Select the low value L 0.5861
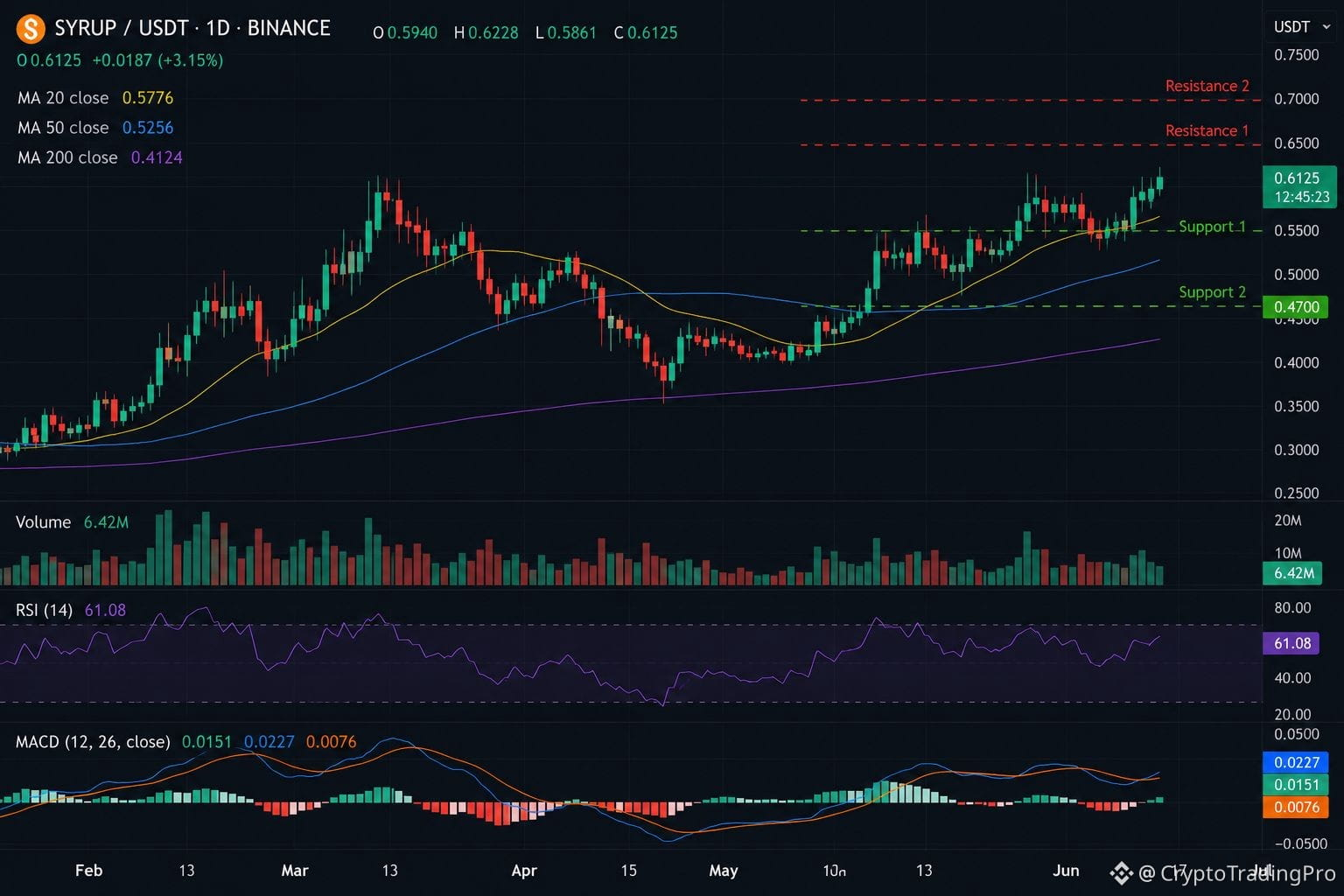Image resolution: width=1344 pixels, height=896 pixels. pos(566,33)
